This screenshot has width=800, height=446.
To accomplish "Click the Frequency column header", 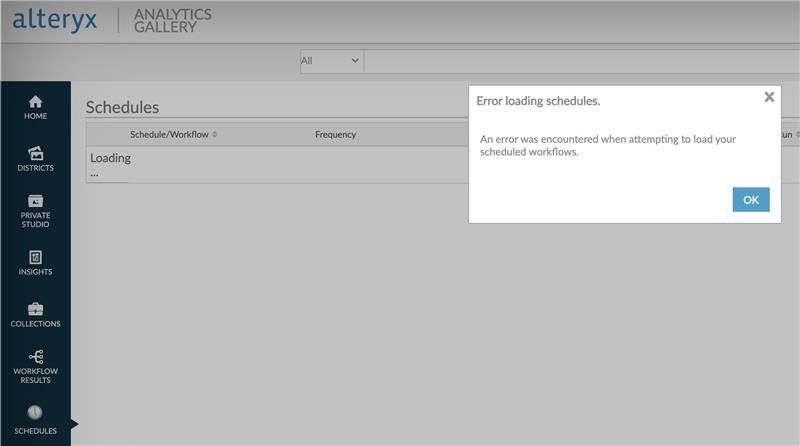I will pos(335,134).
